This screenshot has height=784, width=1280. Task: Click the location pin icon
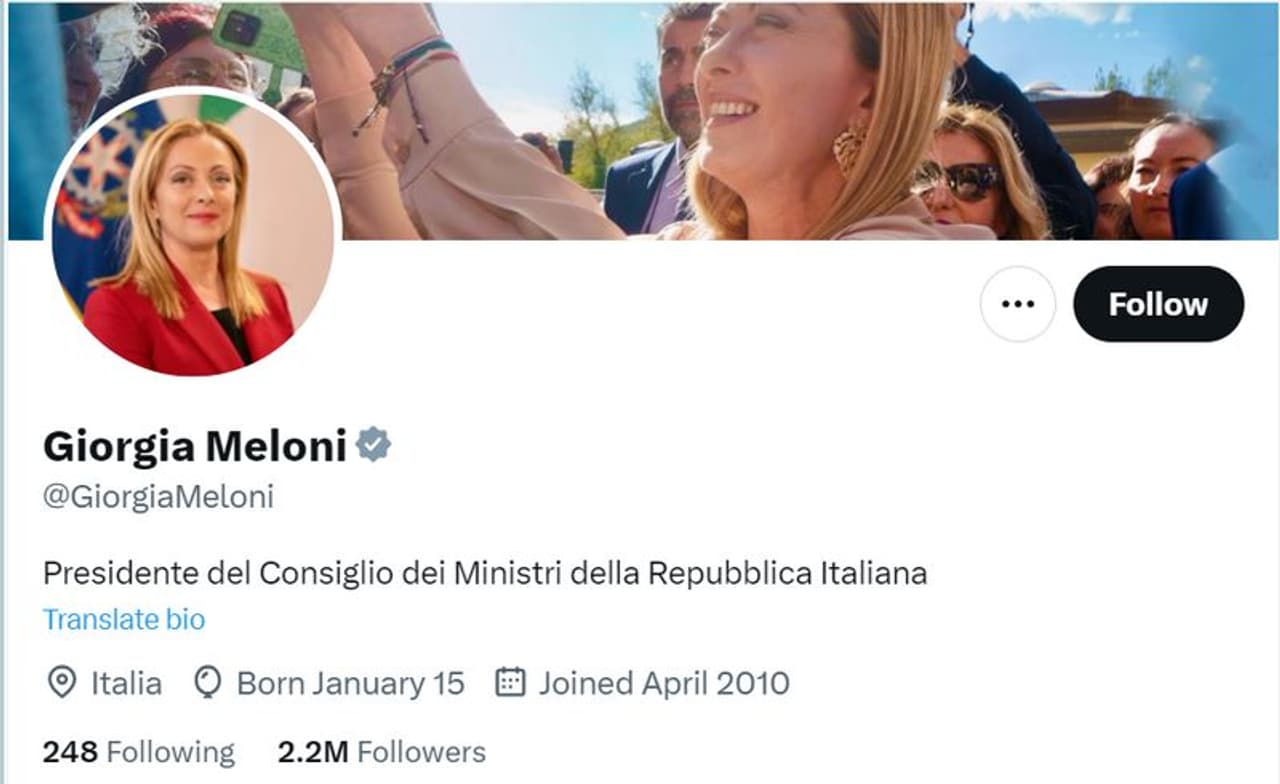62,683
